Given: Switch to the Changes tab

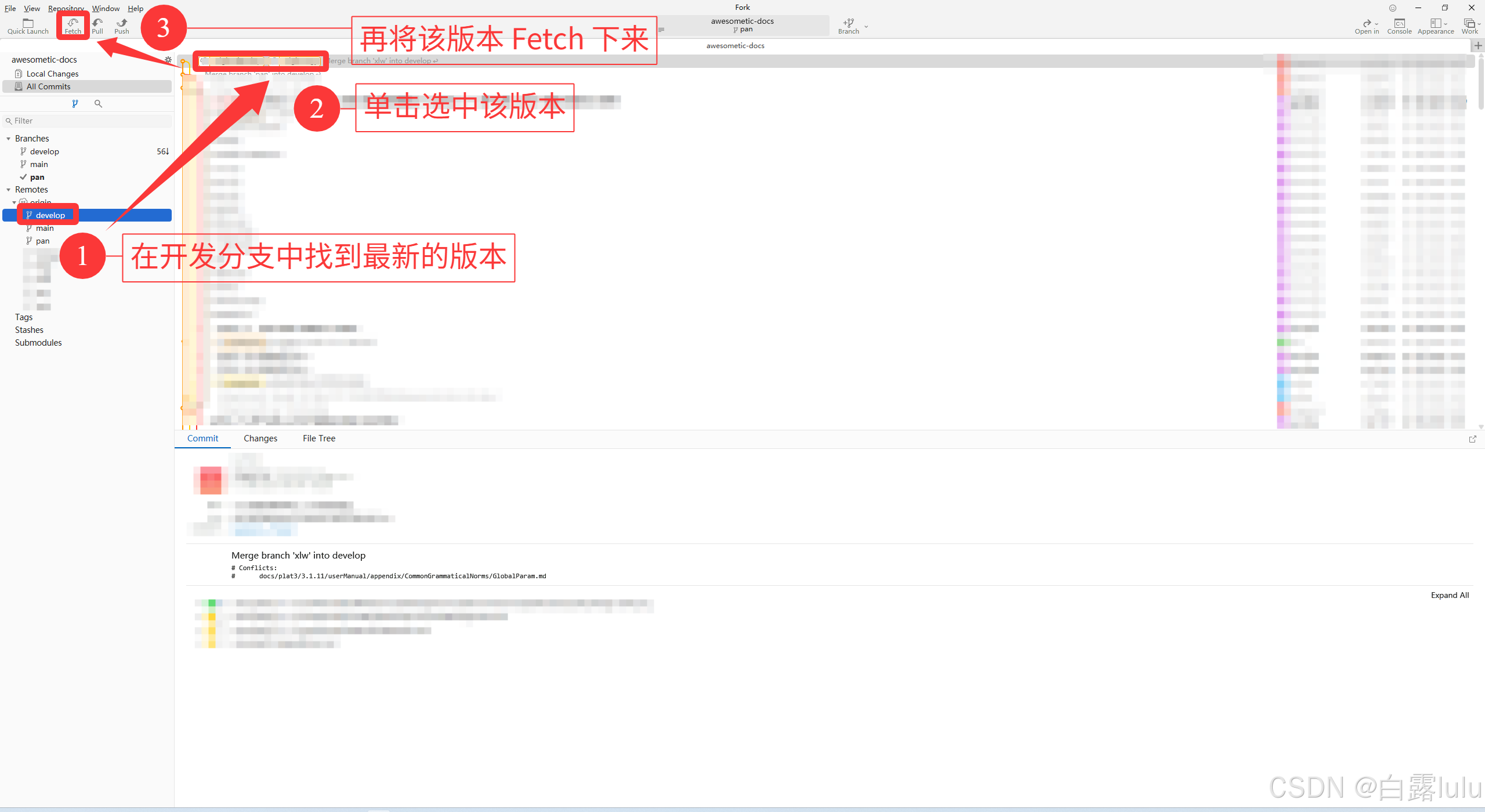Looking at the screenshot, I should click(260, 438).
